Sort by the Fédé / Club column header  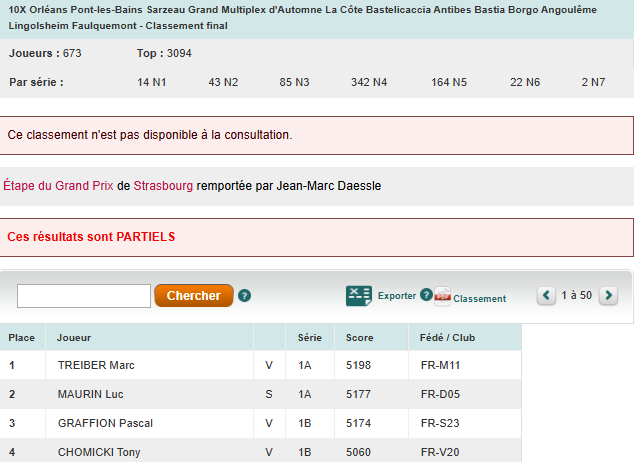click(446, 338)
